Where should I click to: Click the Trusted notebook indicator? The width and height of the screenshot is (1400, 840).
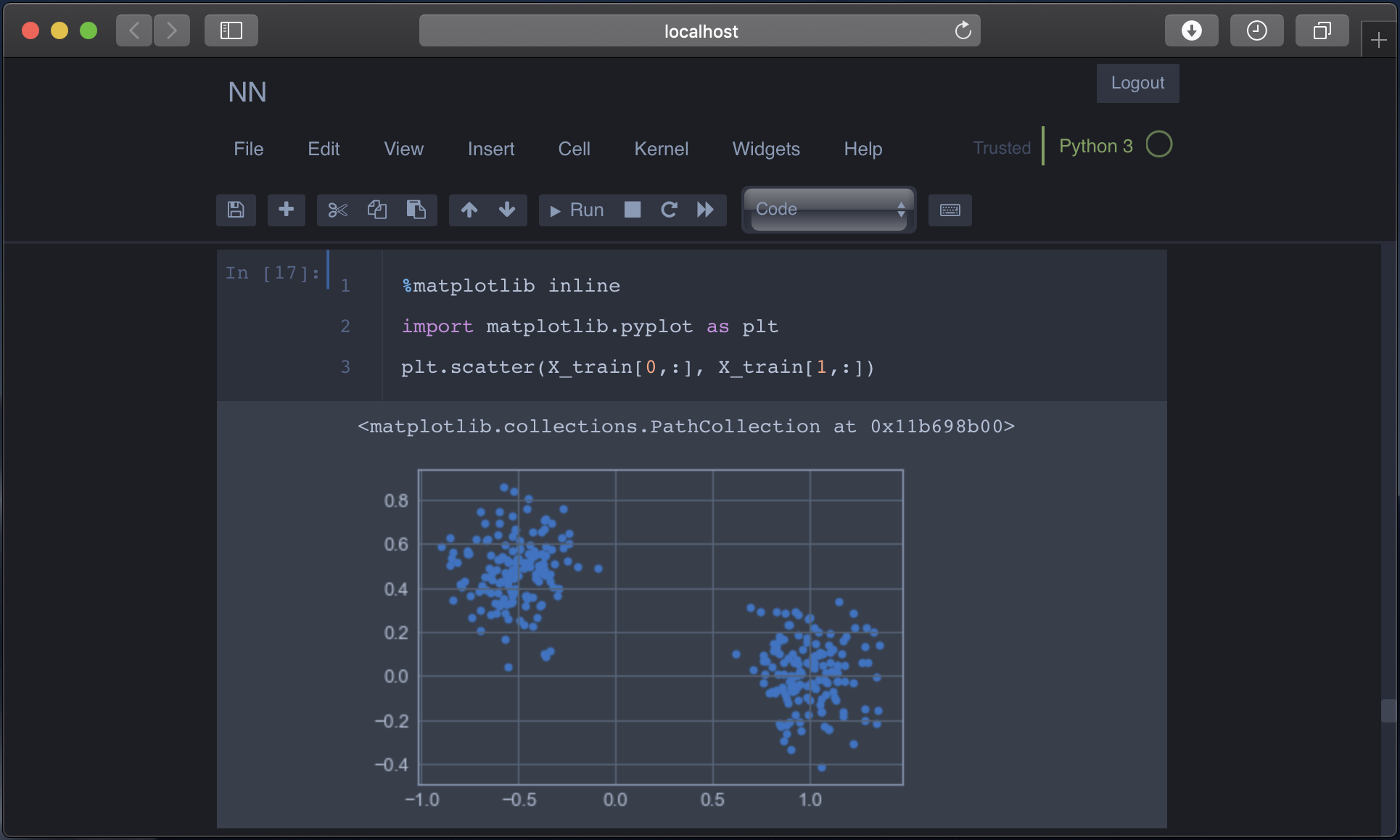click(x=1001, y=148)
